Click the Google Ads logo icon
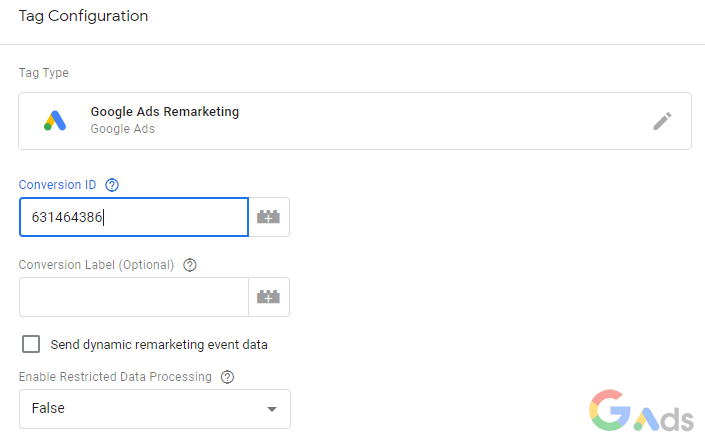The height and width of the screenshot is (439, 705). pyautogui.click(x=54, y=121)
